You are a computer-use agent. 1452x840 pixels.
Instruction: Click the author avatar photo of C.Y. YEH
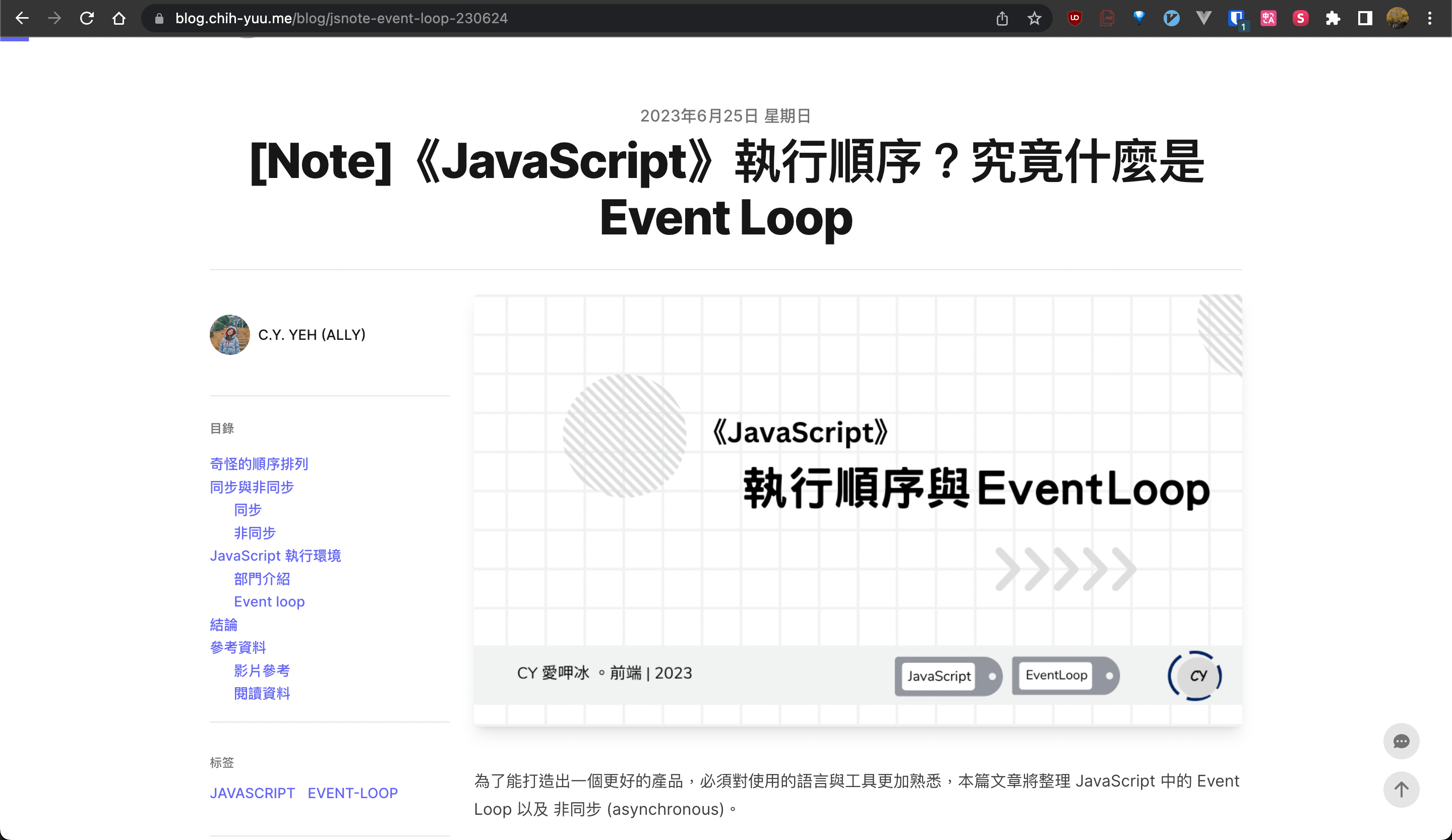coord(229,335)
